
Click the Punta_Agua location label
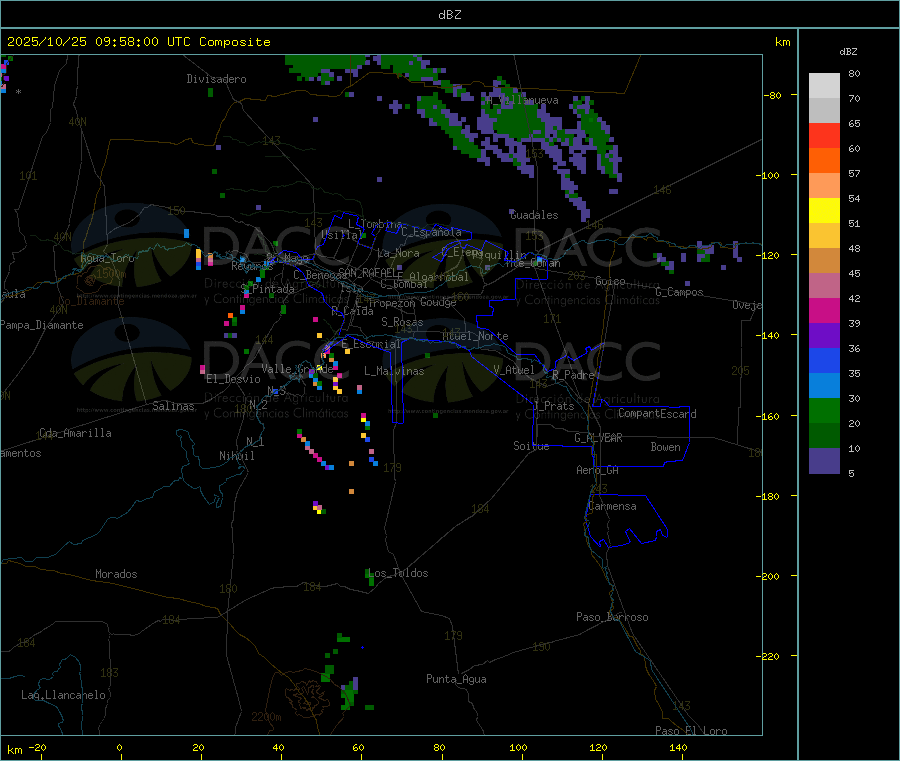456,680
